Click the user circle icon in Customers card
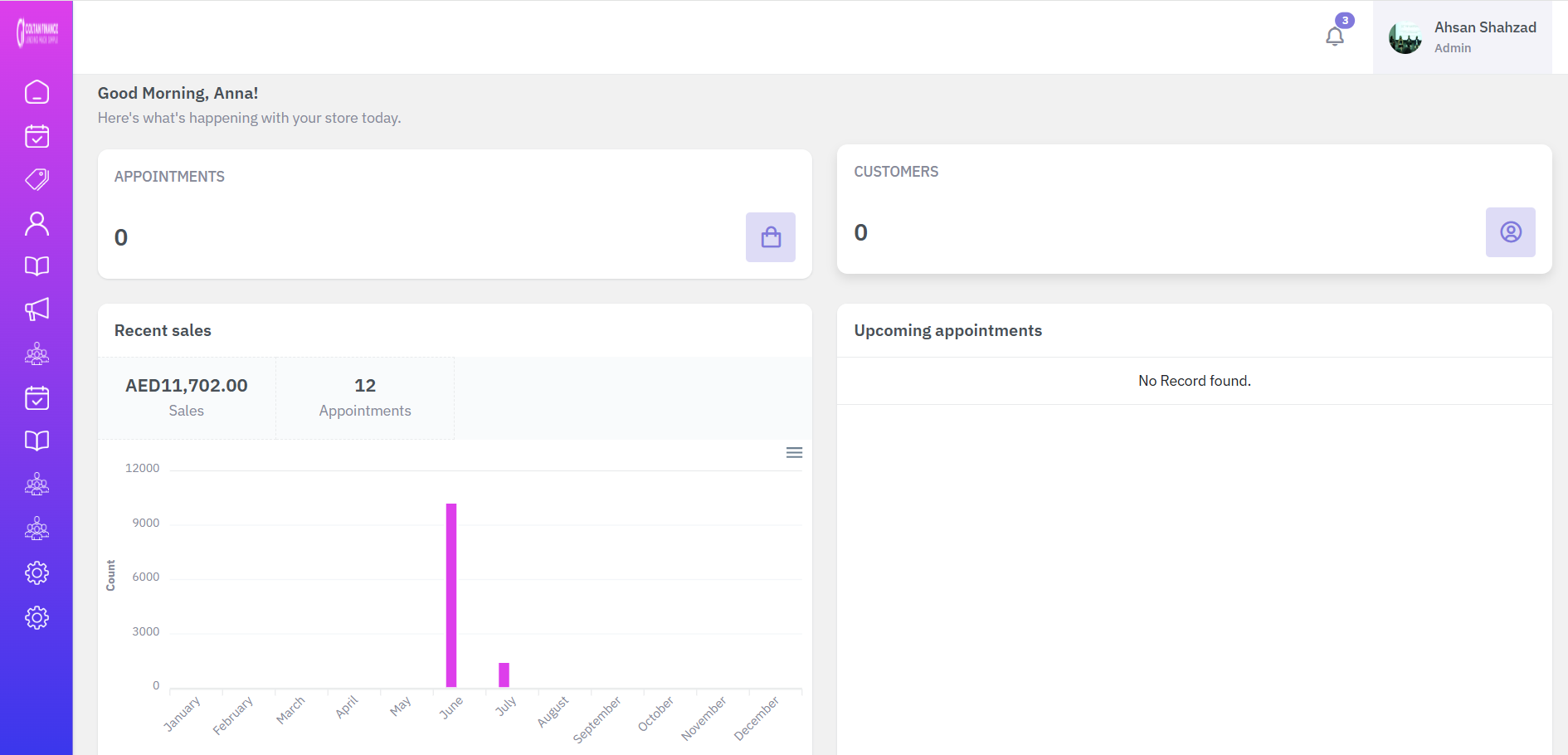Viewport: 1568px width, 755px height. (x=1510, y=232)
